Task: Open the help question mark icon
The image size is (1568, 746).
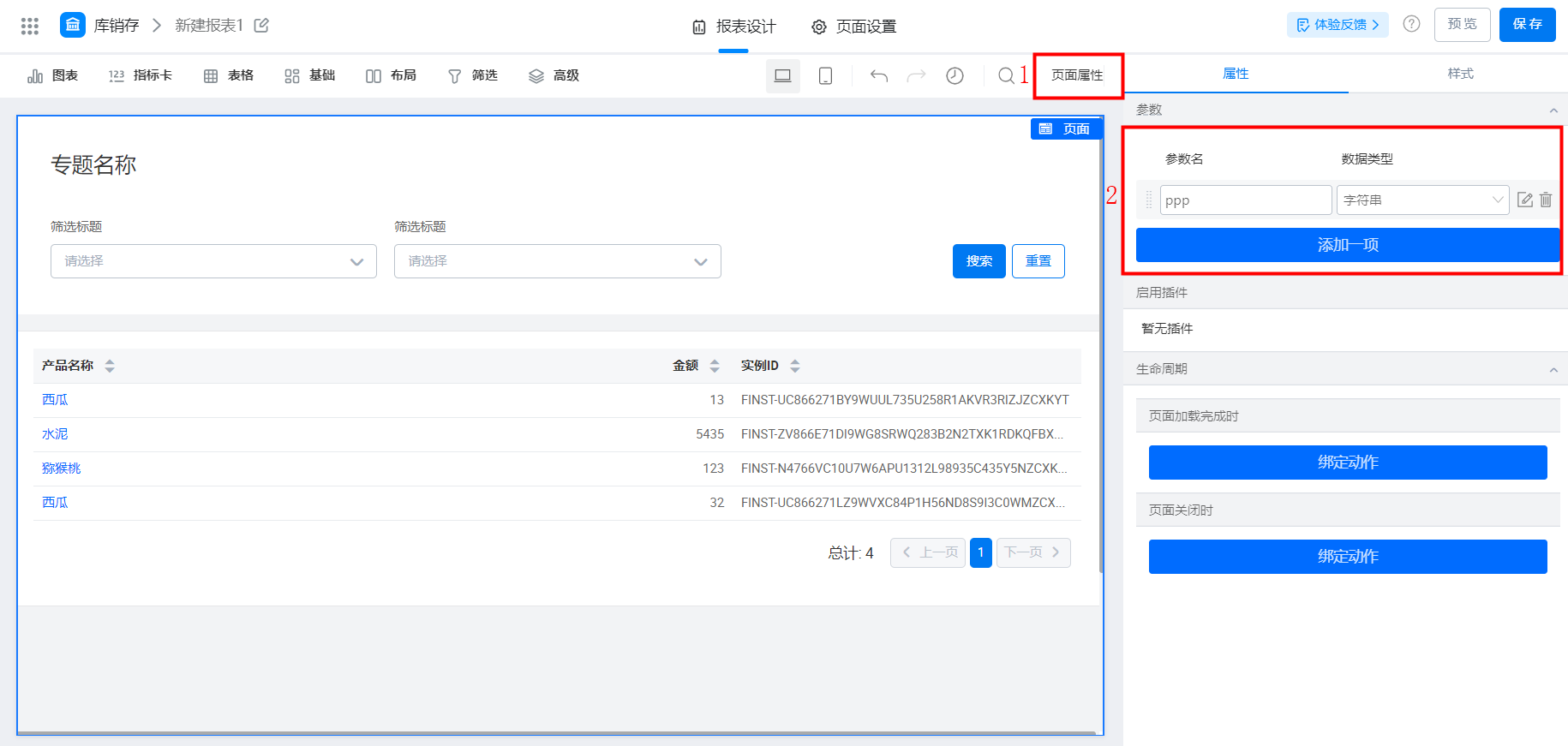Action: point(1411,24)
